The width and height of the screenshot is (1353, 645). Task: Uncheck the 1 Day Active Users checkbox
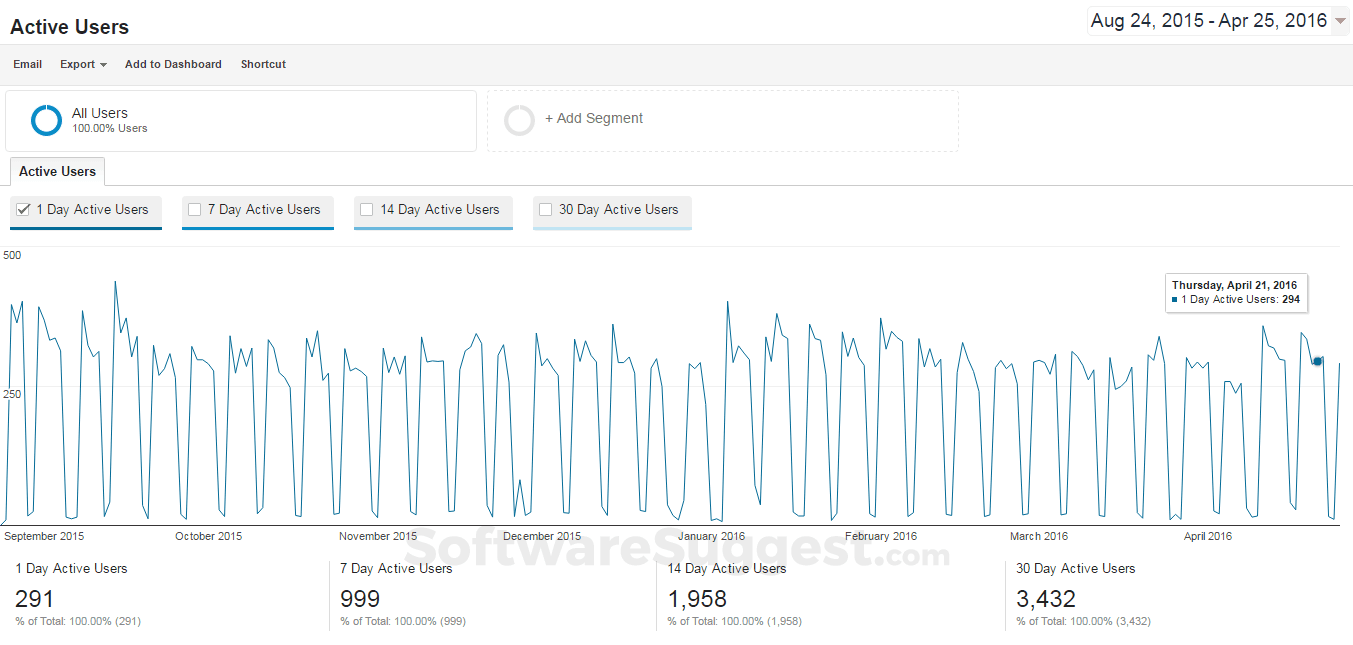[x=24, y=210]
